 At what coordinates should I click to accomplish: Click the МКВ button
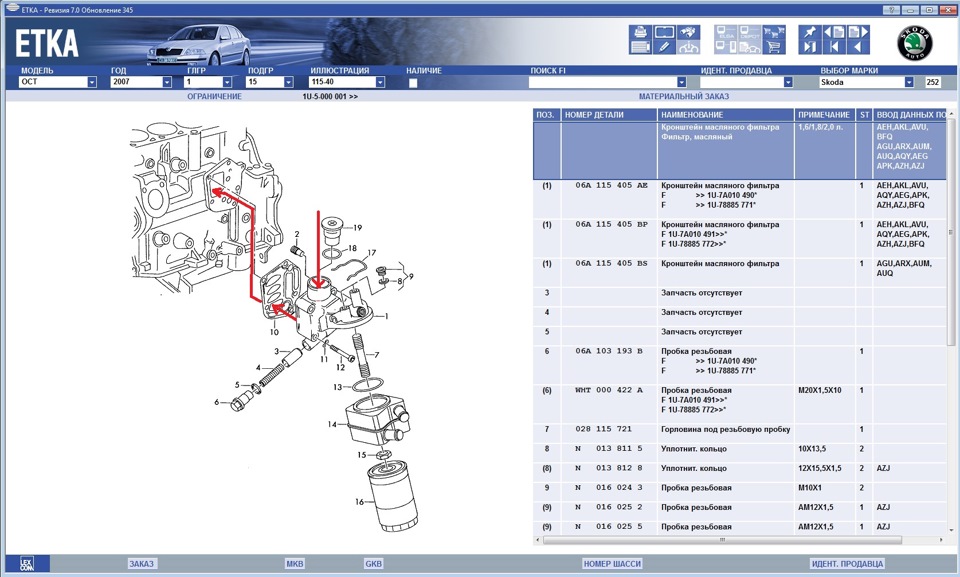coord(294,564)
